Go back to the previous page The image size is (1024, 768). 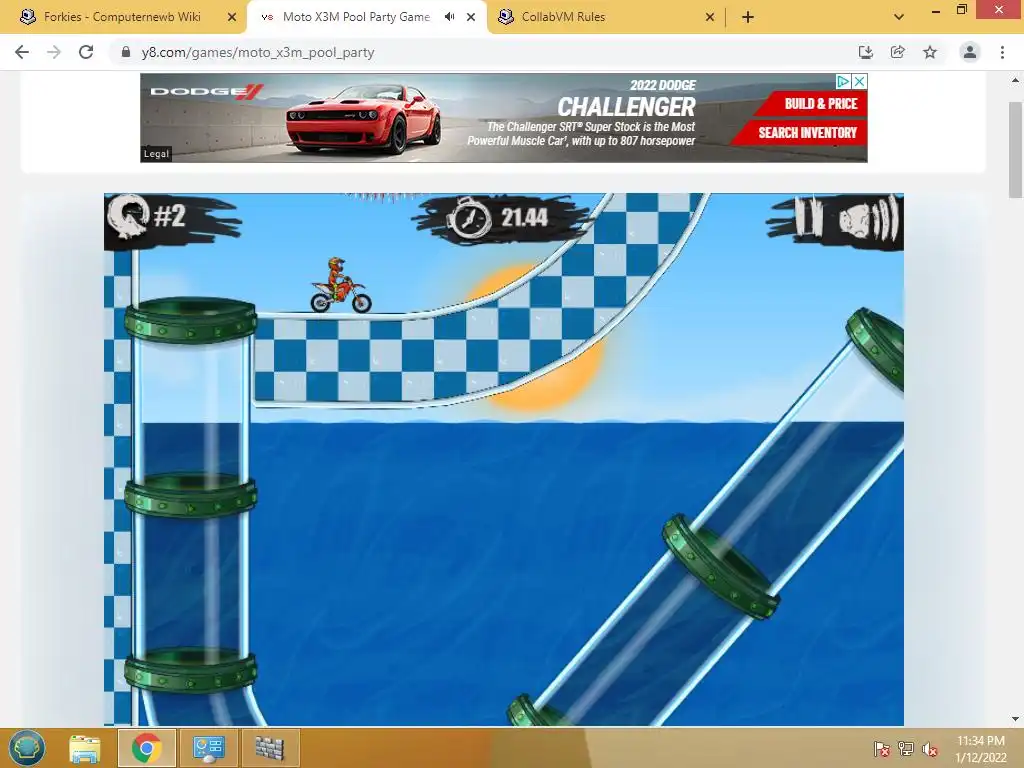point(22,52)
